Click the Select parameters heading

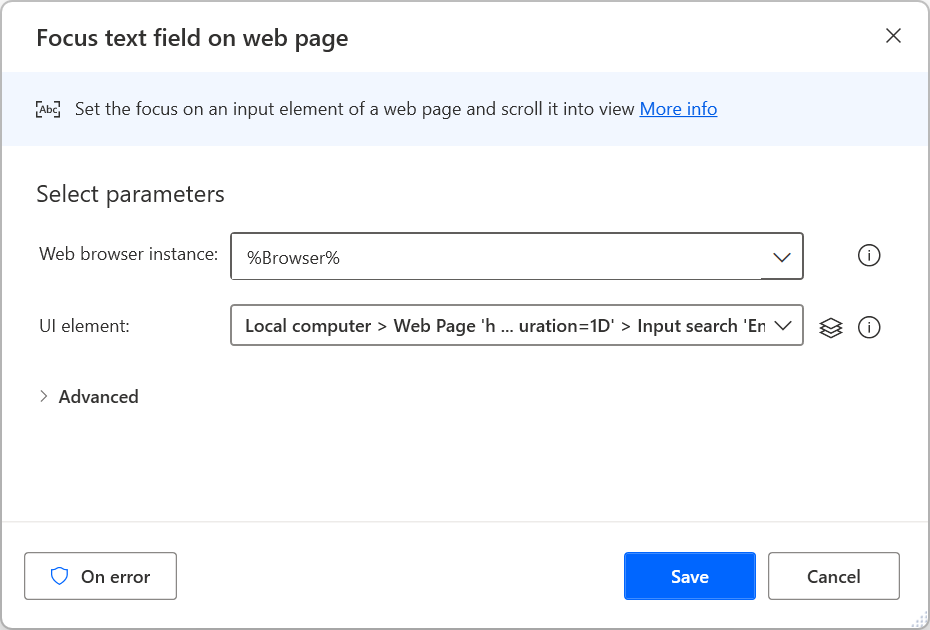130,194
